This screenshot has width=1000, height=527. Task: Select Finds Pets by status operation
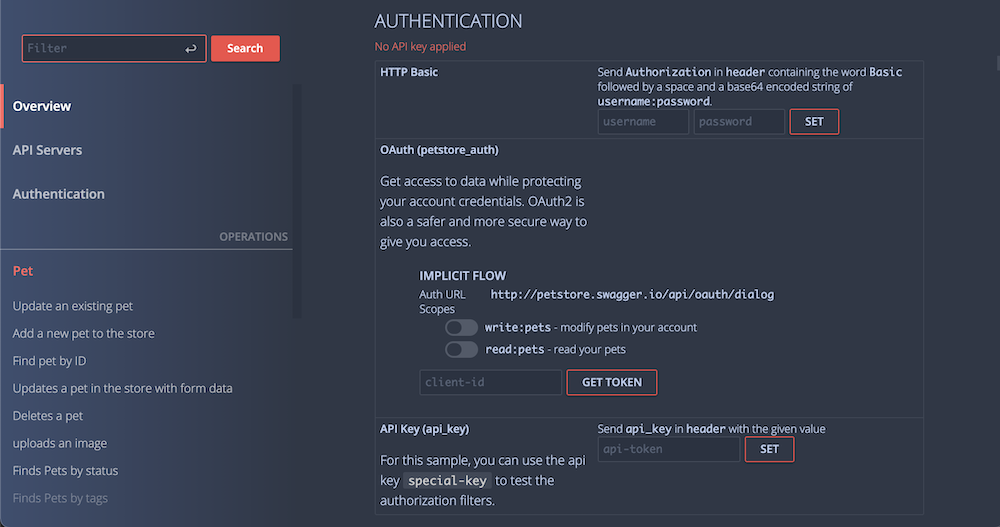pyautogui.click(x=66, y=471)
